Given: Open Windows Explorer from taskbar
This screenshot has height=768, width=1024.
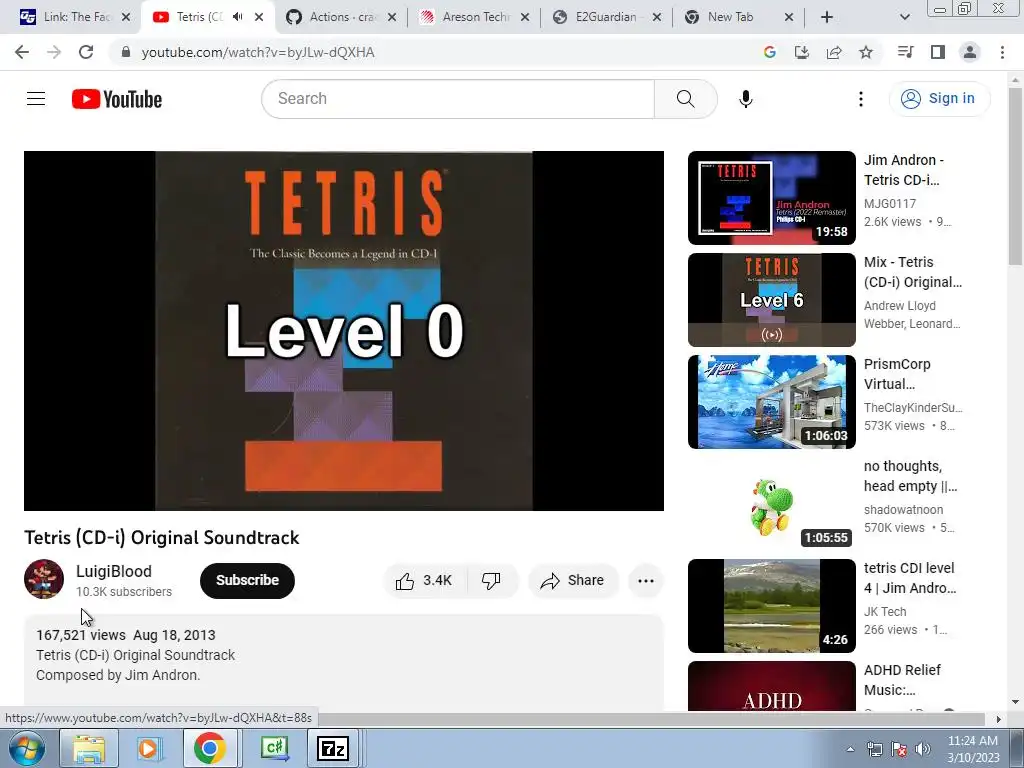Looking at the screenshot, I should (x=89, y=748).
